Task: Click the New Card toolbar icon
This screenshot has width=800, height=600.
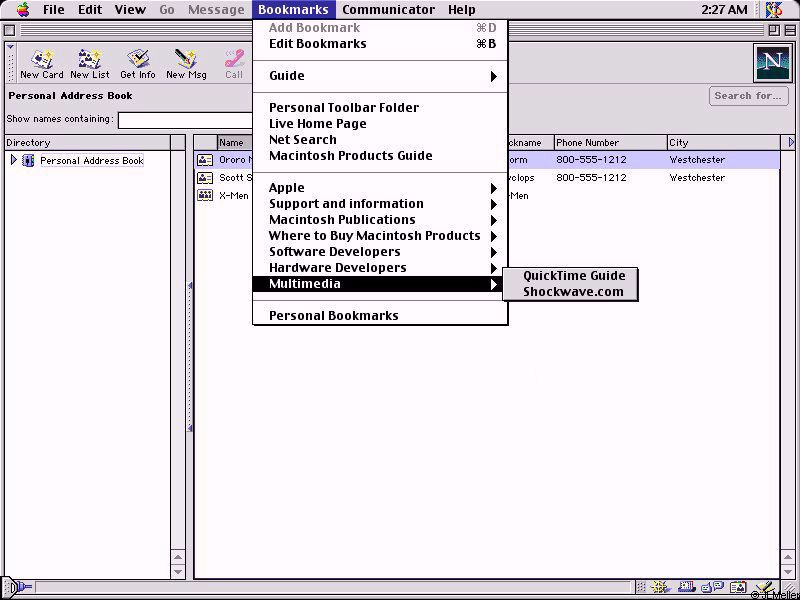Action: (x=41, y=63)
